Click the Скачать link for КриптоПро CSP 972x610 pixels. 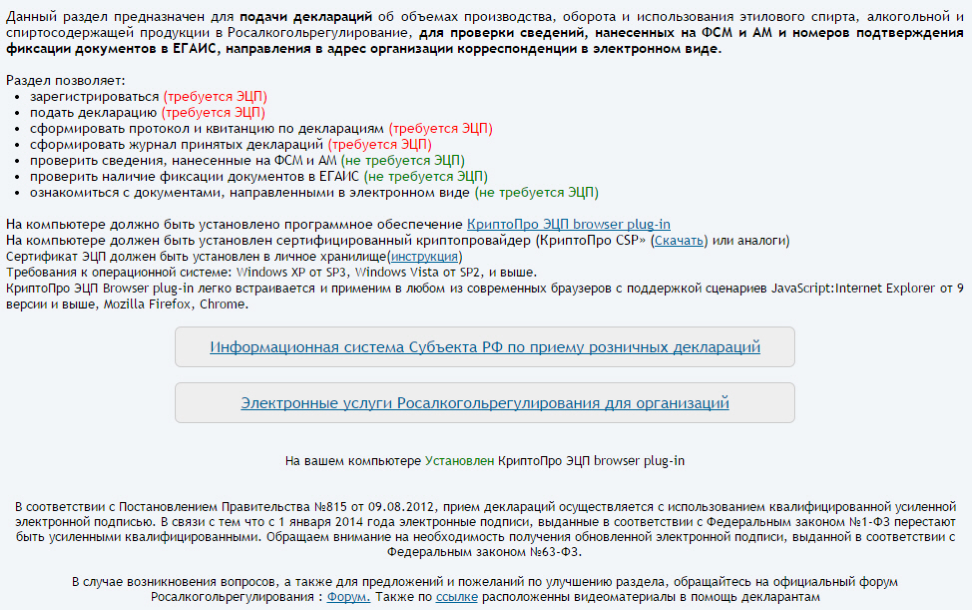coord(679,240)
